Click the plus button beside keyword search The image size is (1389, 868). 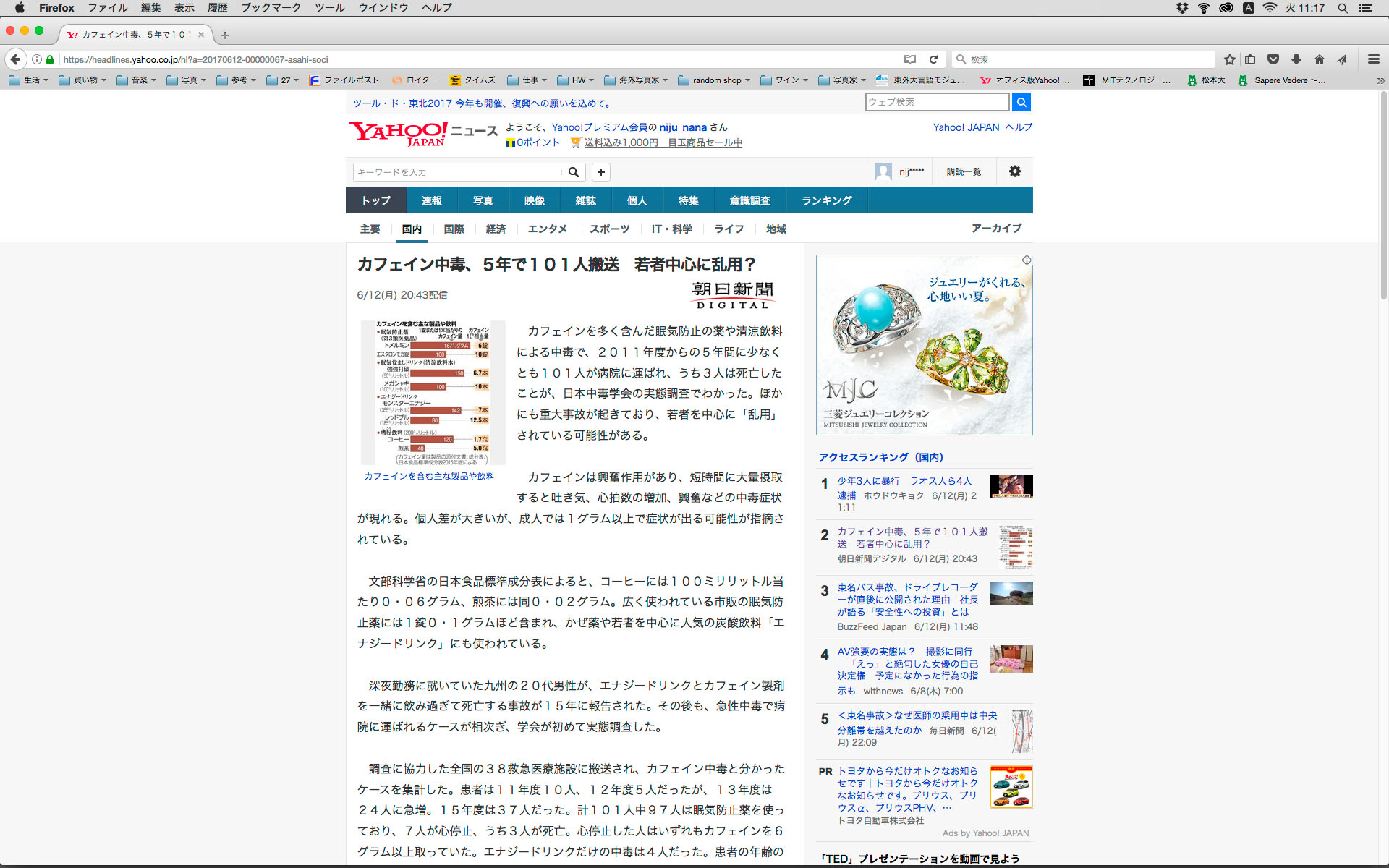(x=600, y=172)
